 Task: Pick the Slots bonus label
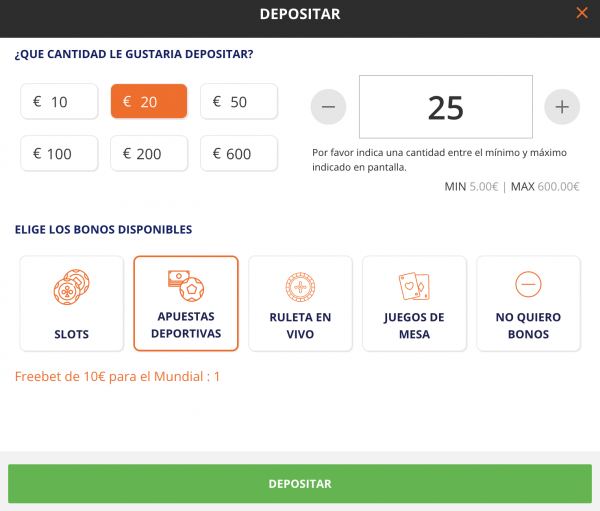tap(72, 334)
